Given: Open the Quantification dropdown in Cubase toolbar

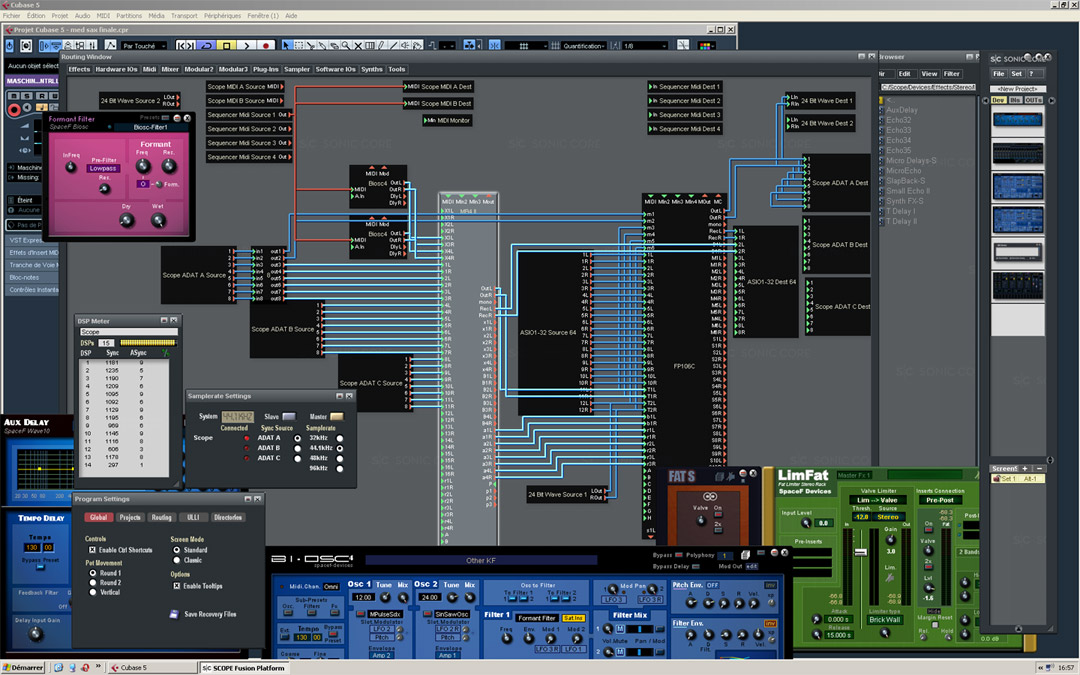Looking at the screenshot, I should [x=583, y=46].
